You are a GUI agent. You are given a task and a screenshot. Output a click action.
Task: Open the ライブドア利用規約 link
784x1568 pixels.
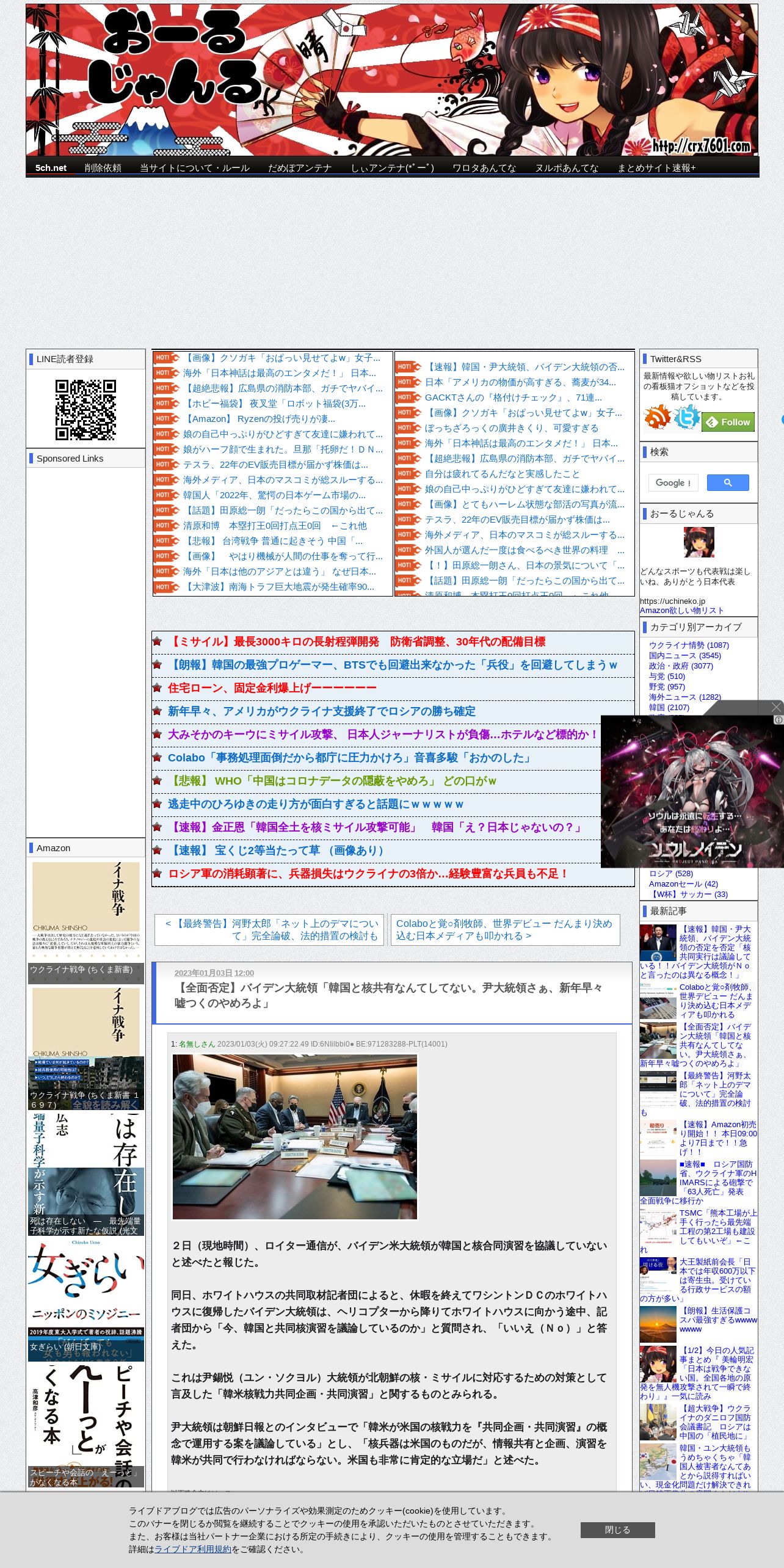tap(193, 1549)
